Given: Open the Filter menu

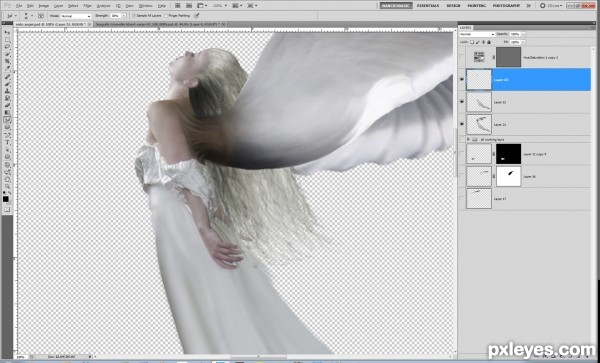Looking at the screenshot, I should pyautogui.click(x=88, y=6).
